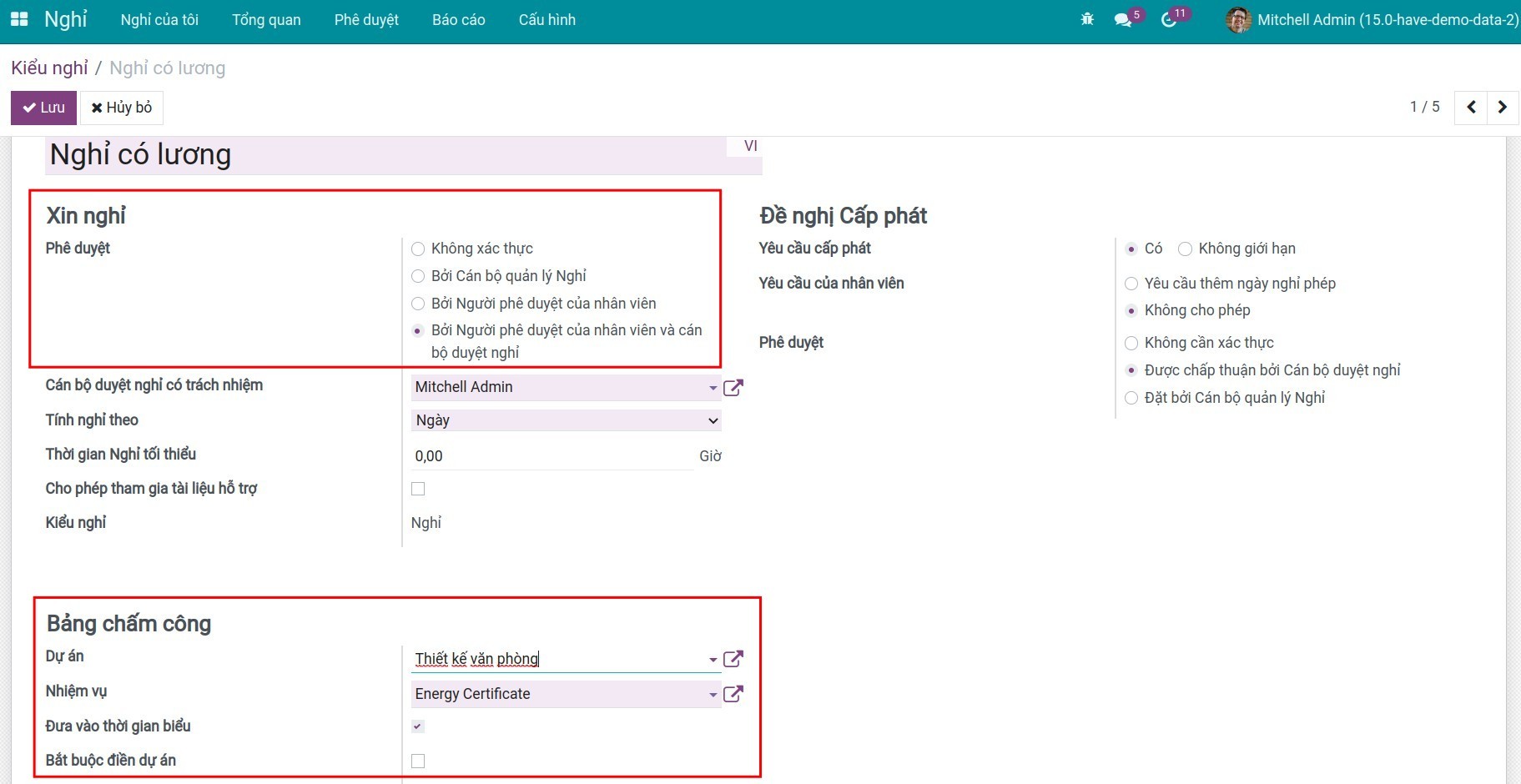Select 'Không giới hạn' allocation option
The image size is (1521, 784).
[1185, 249]
